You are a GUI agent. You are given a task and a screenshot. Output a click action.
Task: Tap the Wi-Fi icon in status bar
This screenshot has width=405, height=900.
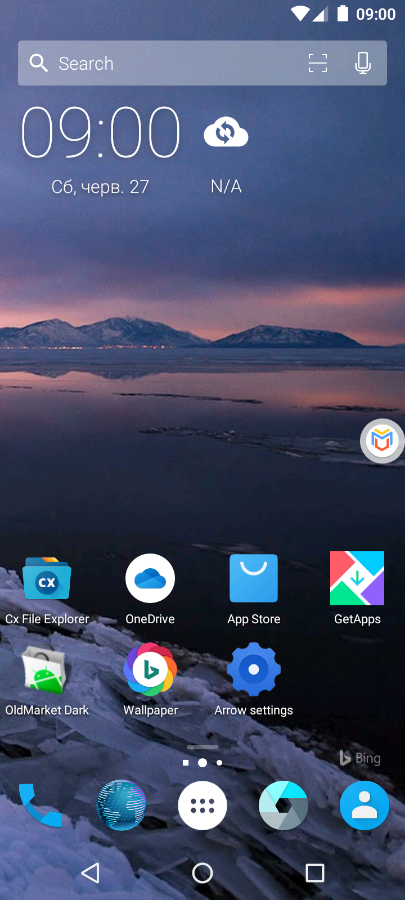point(299,14)
